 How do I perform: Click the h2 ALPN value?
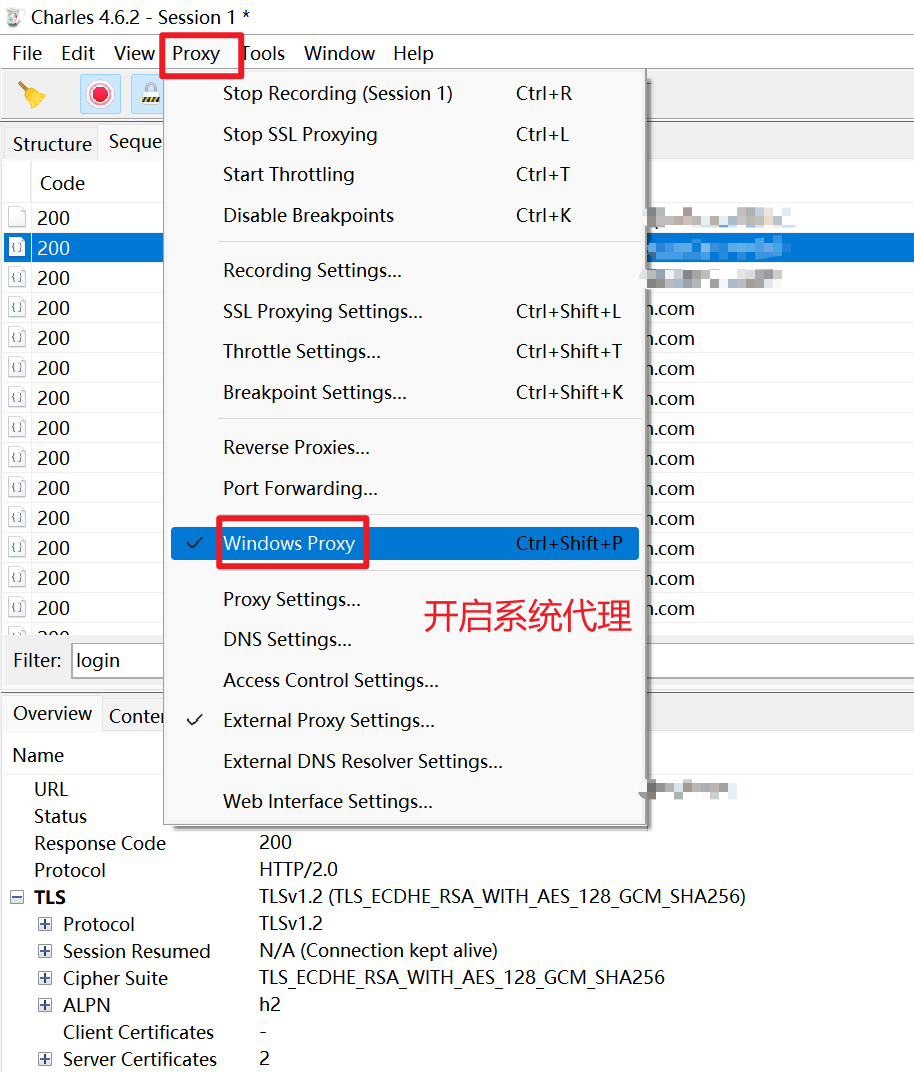(x=269, y=1004)
